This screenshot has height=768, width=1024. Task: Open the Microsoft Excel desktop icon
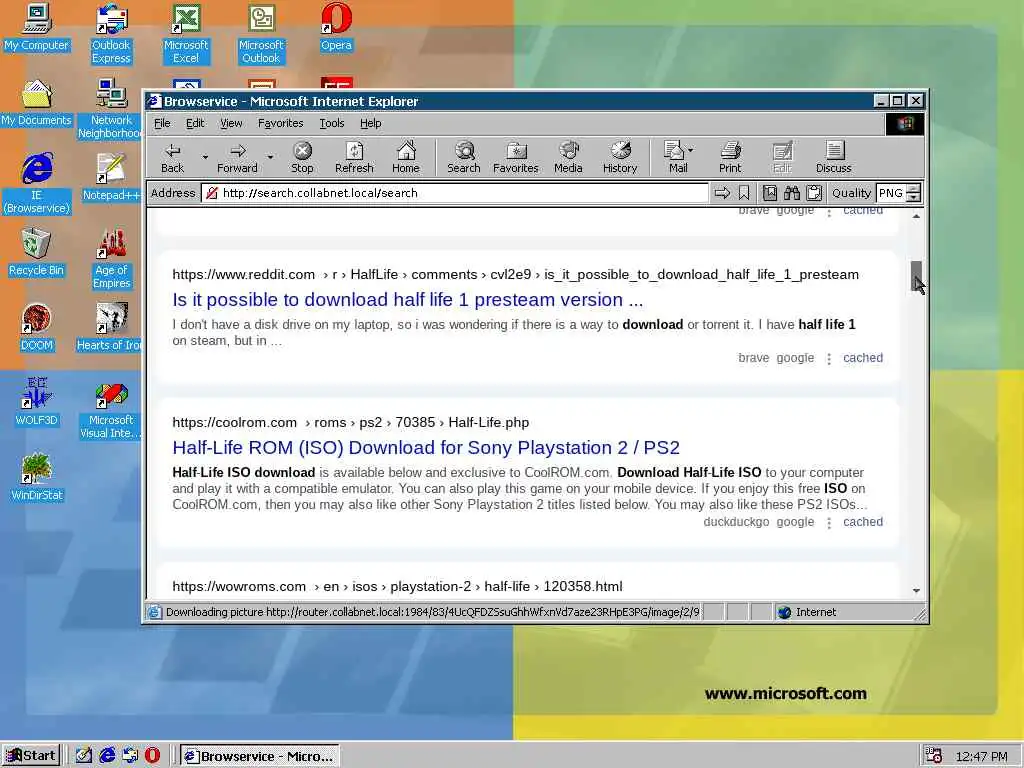[x=186, y=34]
